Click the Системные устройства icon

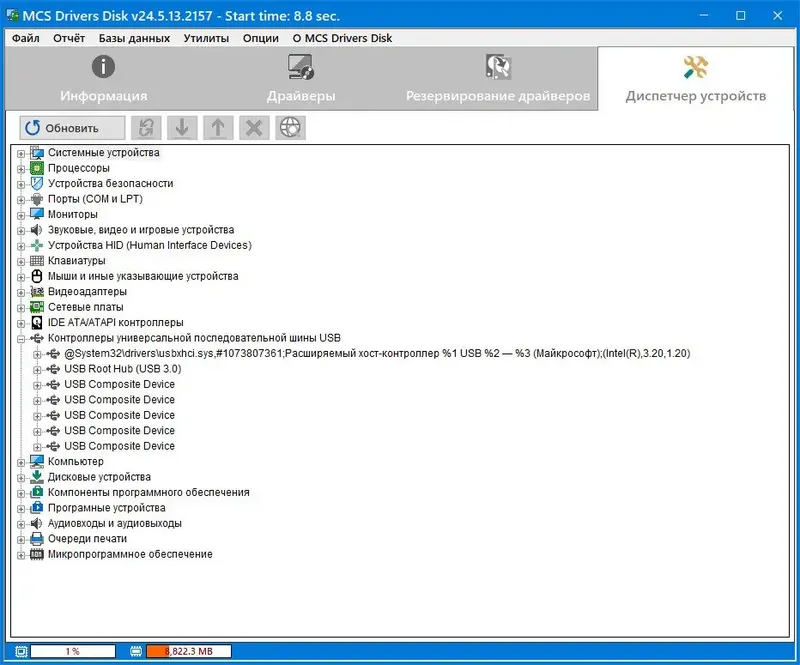(x=37, y=153)
